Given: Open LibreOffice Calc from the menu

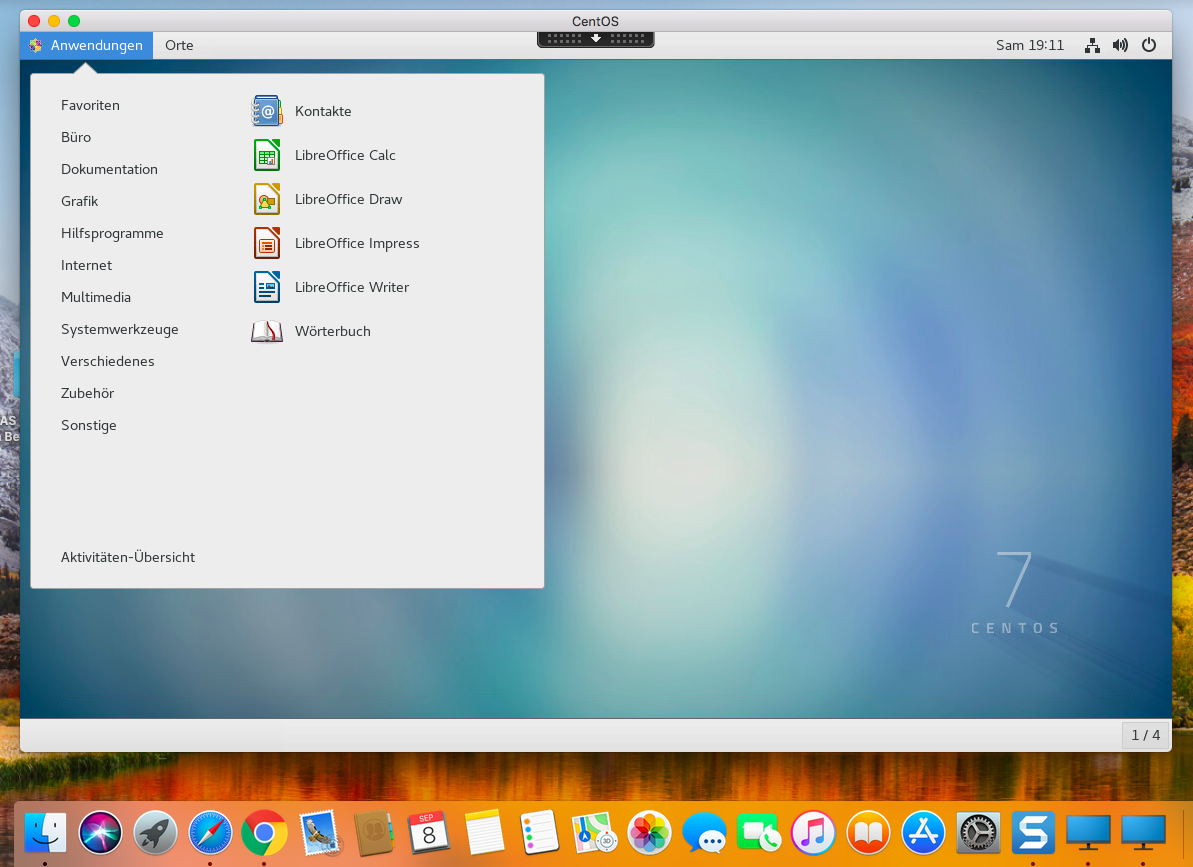Looking at the screenshot, I should point(344,155).
